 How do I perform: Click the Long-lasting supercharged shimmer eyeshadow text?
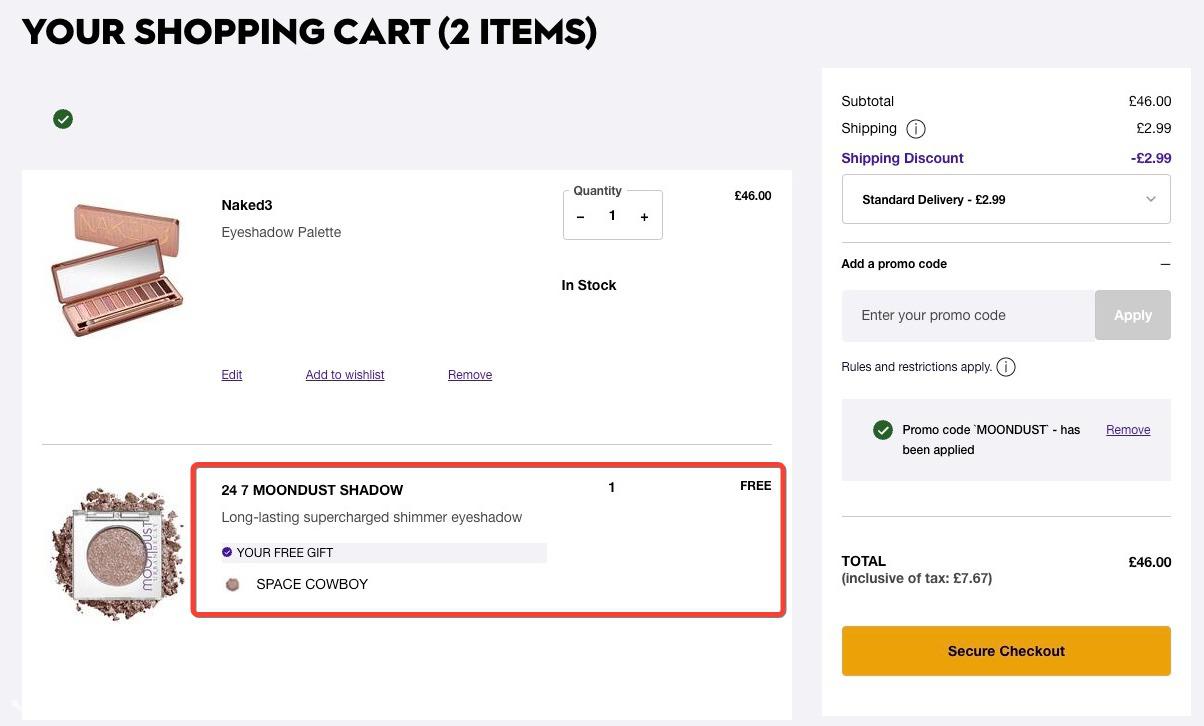tap(372, 517)
